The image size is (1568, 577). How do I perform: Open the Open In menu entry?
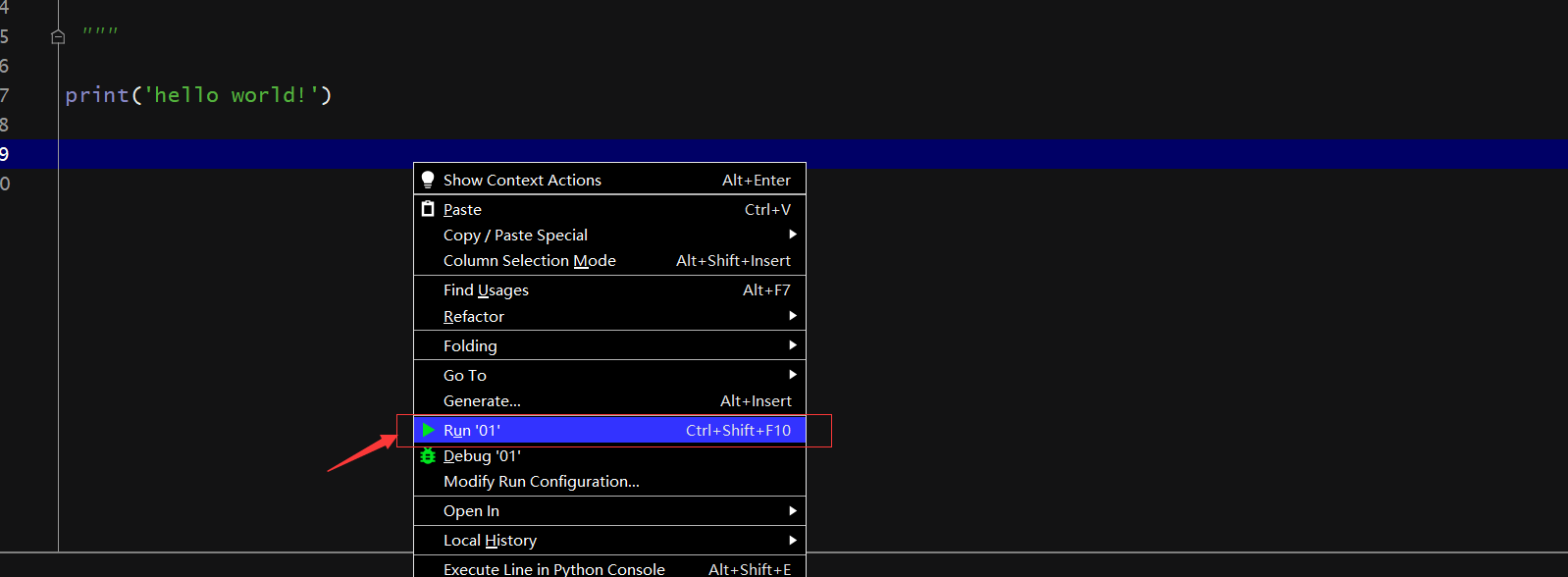pos(609,510)
